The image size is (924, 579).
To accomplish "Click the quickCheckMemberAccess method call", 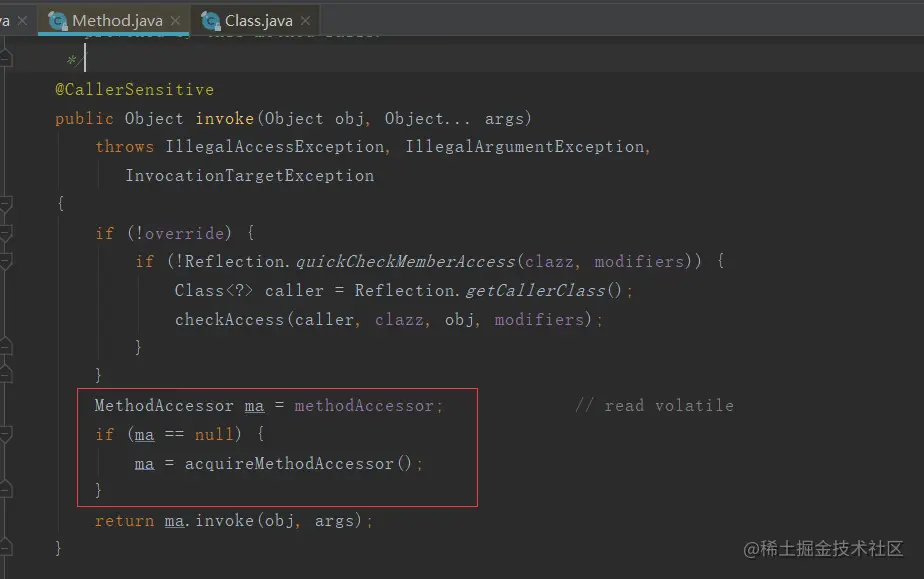I will [x=405, y=262].
